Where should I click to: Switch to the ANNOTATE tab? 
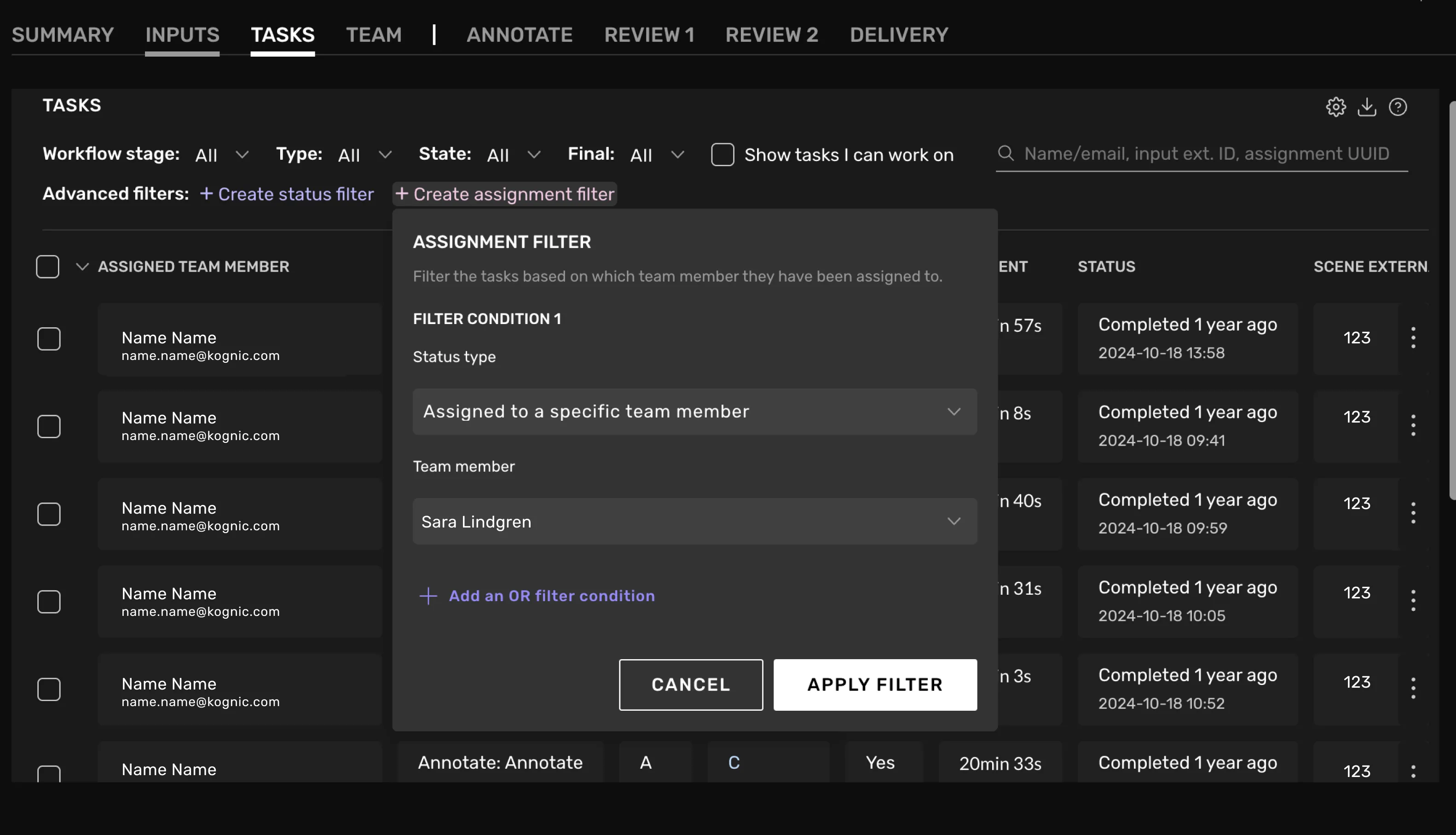pos(520,35)
